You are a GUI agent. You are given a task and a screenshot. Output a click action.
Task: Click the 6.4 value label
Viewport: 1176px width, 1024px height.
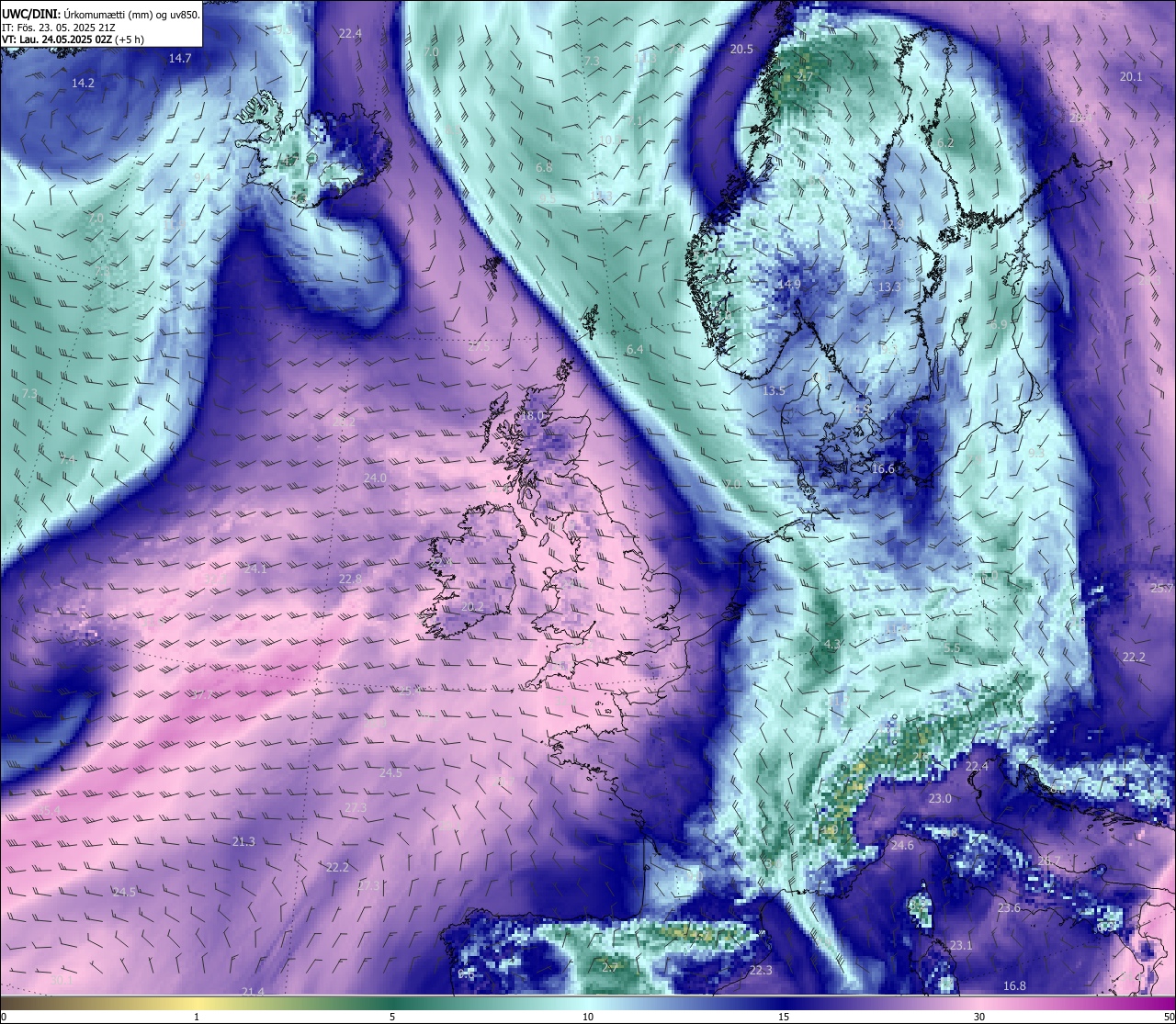pyautogui.click(x=635, y=350)
